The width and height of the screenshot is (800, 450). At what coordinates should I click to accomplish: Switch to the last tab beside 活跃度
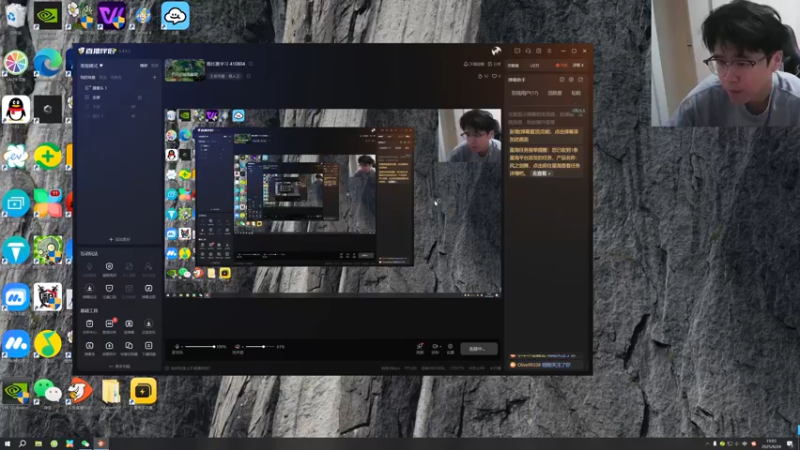576,93
